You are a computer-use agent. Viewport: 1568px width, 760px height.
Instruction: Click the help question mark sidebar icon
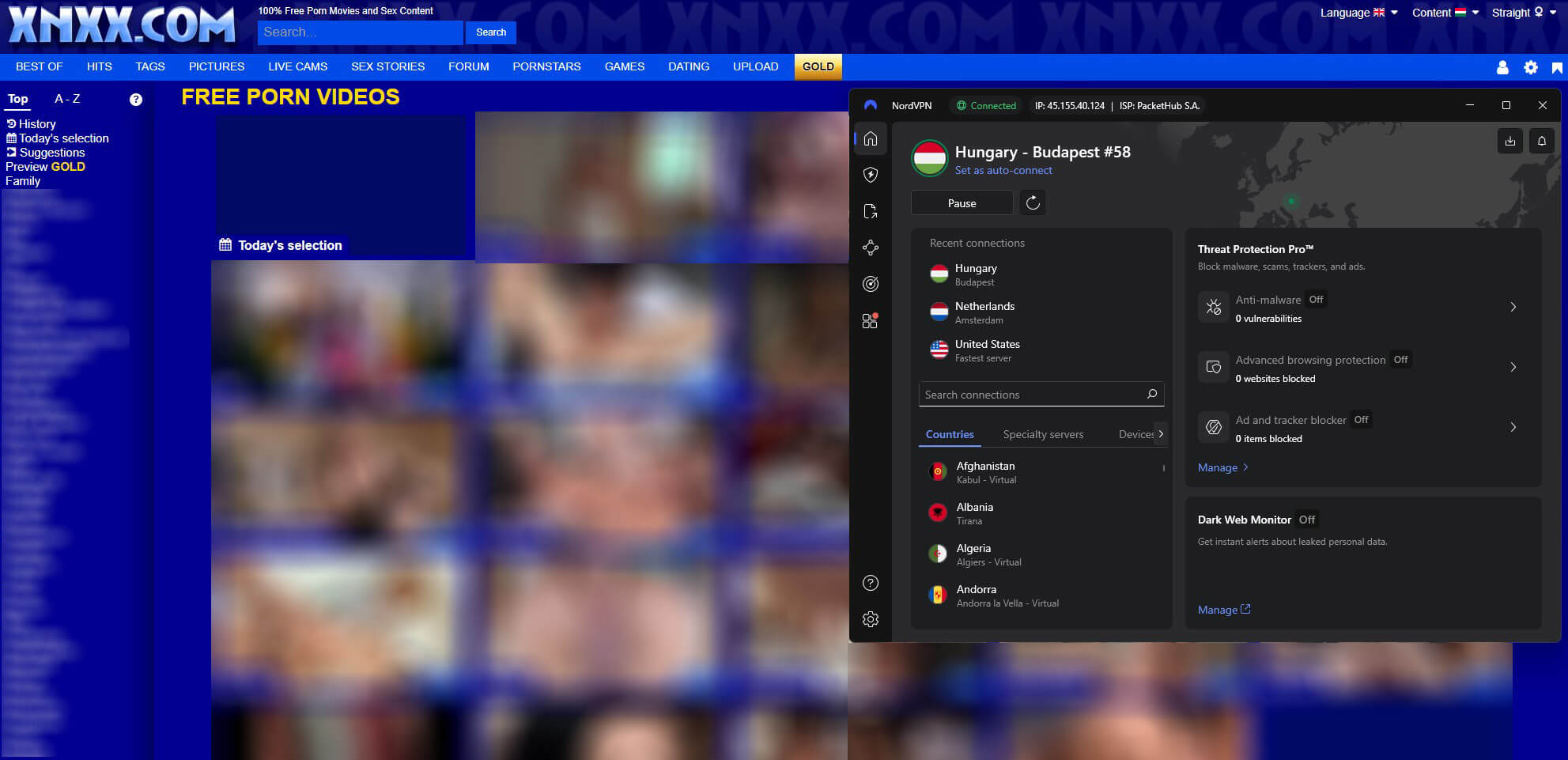tap(871, 583)
